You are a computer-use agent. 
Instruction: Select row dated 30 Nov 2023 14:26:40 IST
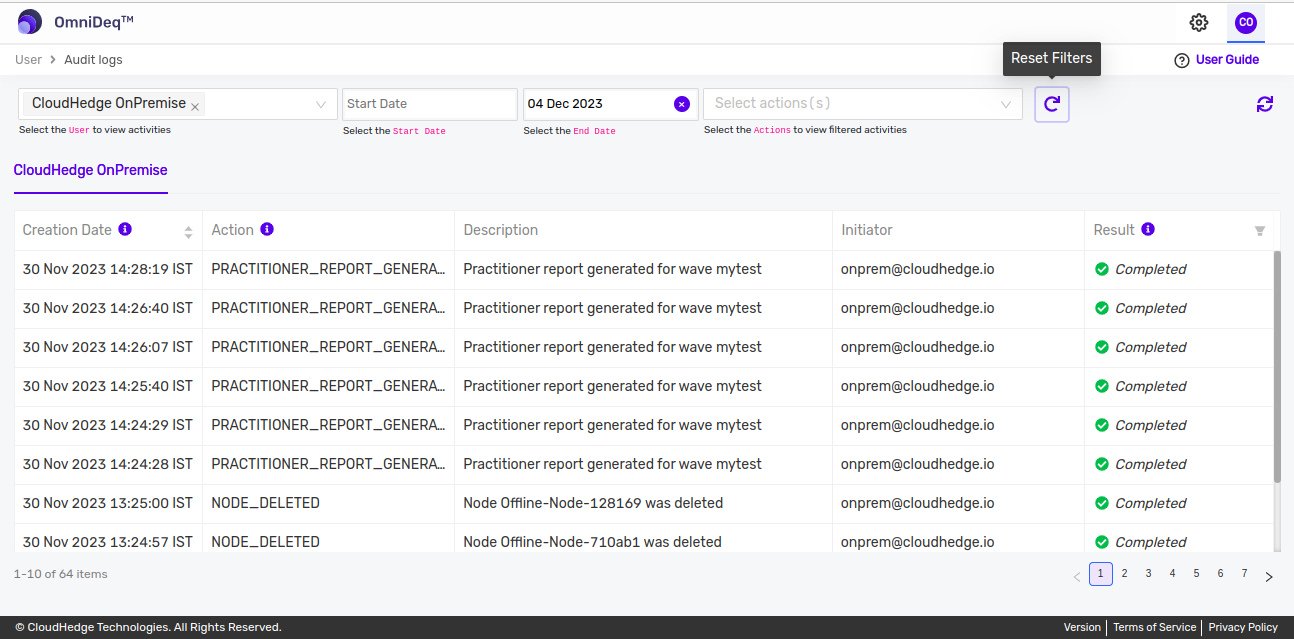pos(644,308)
